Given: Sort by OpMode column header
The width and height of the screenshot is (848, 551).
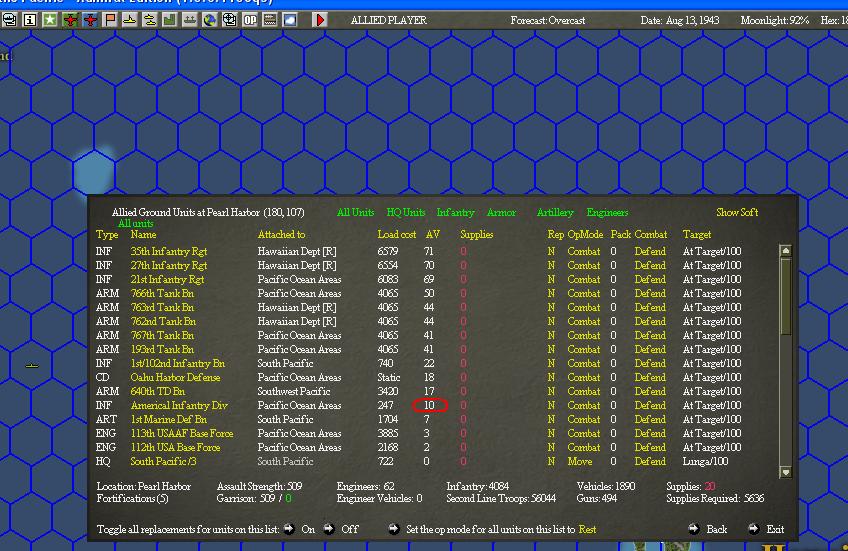Looking at the screenshot, I should pyautogui.click(x=585, y=235).
